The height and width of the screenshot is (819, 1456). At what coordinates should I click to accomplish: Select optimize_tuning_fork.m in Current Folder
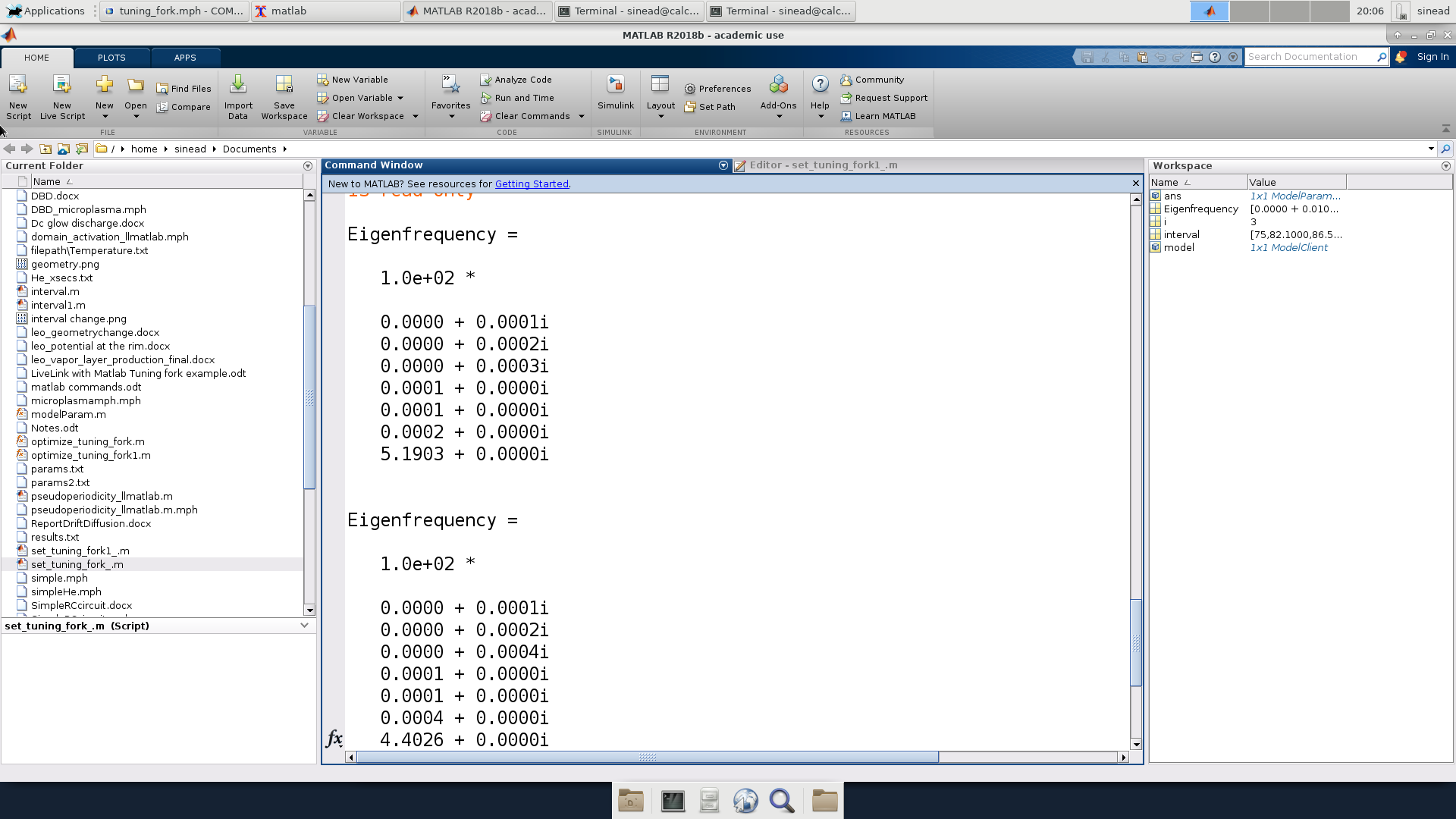pos(87,441)
